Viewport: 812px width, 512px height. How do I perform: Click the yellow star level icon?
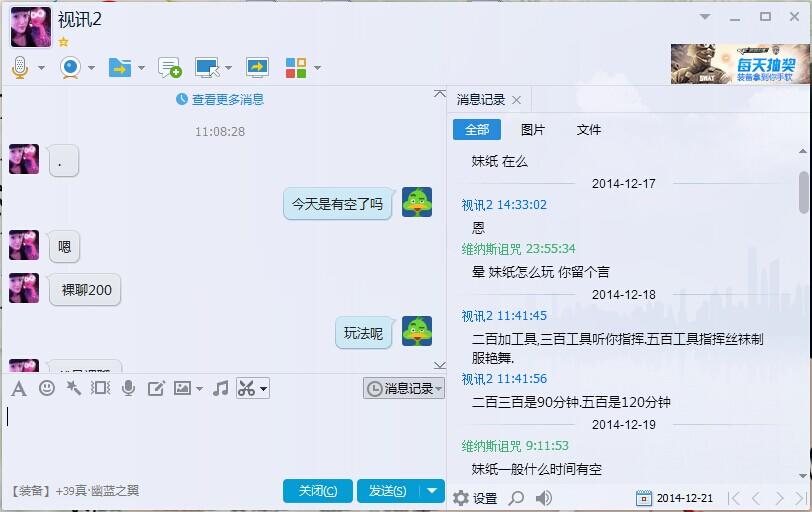63,42
